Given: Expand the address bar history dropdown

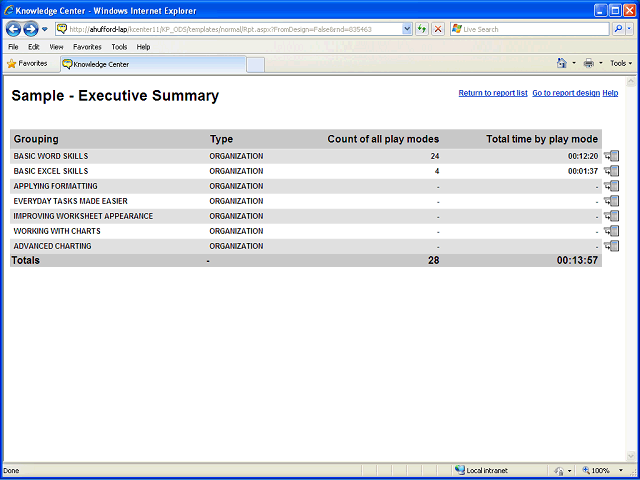Looking at the screenshot, I should (x=407, y=29).
